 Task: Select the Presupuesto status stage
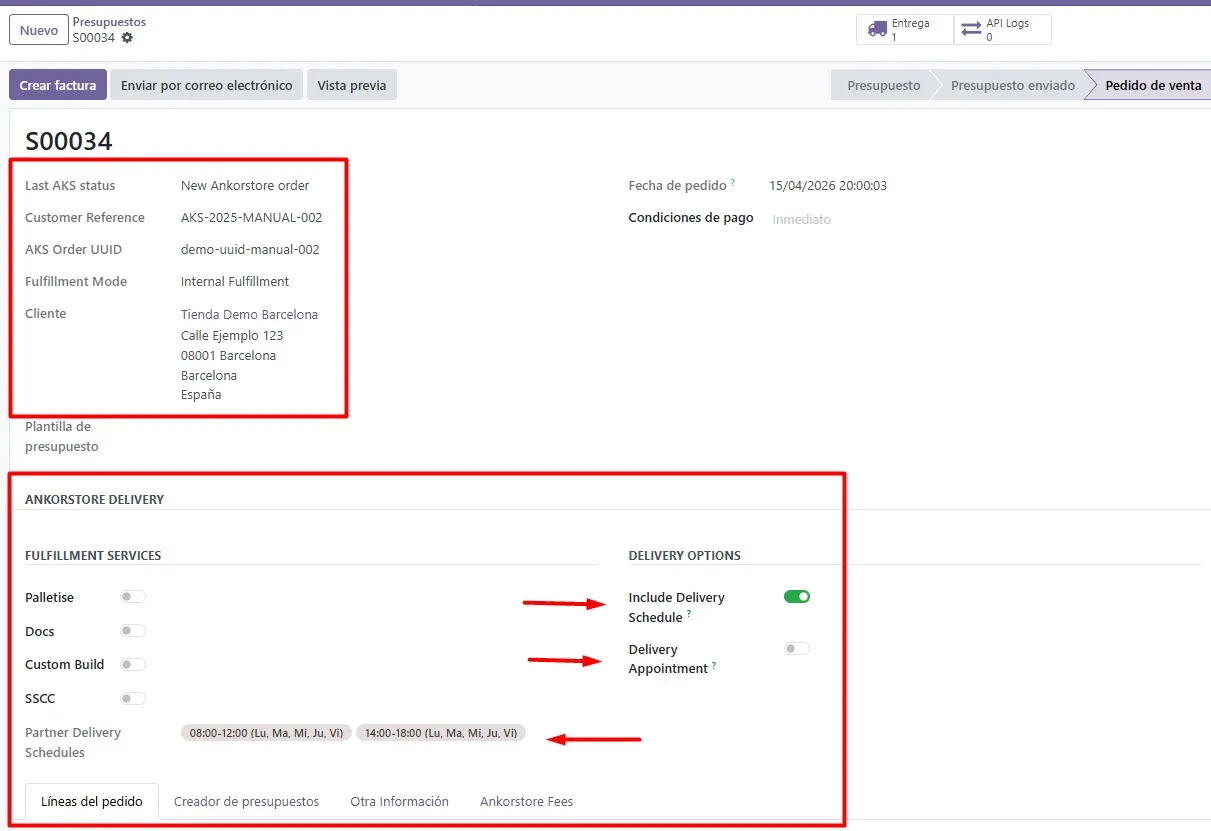pos(883,85)
